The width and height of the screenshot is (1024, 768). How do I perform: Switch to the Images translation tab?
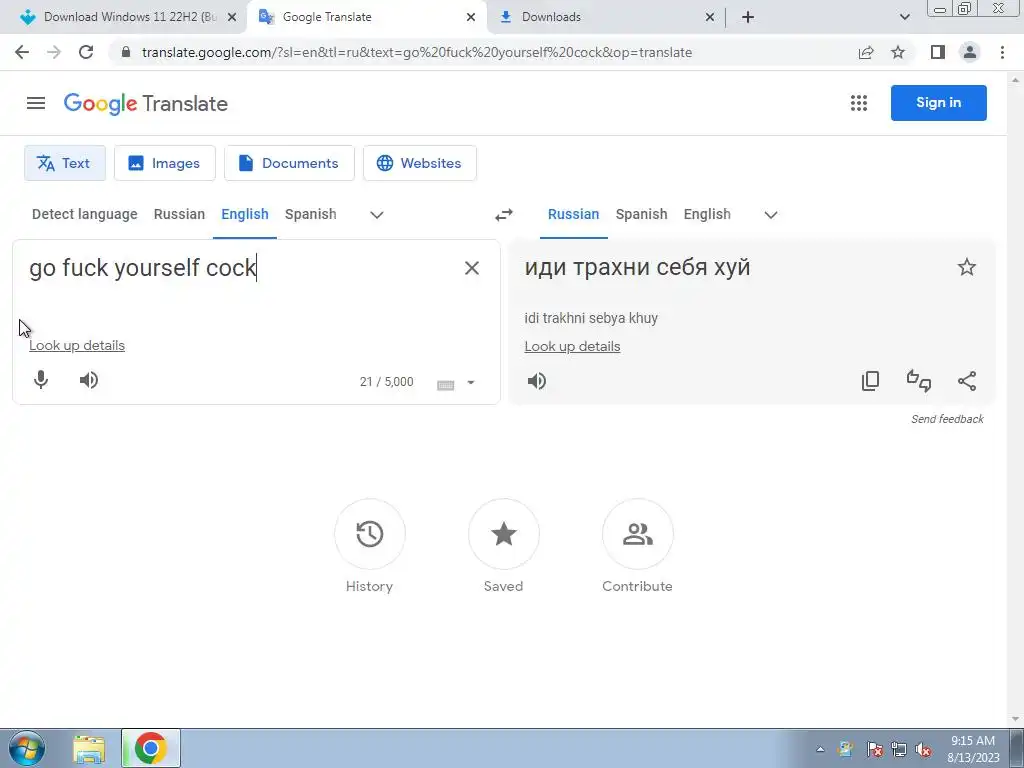click(165, 163)
